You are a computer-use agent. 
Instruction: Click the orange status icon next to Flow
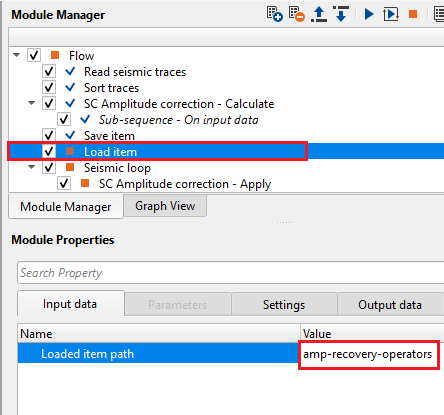click(55, 55)
